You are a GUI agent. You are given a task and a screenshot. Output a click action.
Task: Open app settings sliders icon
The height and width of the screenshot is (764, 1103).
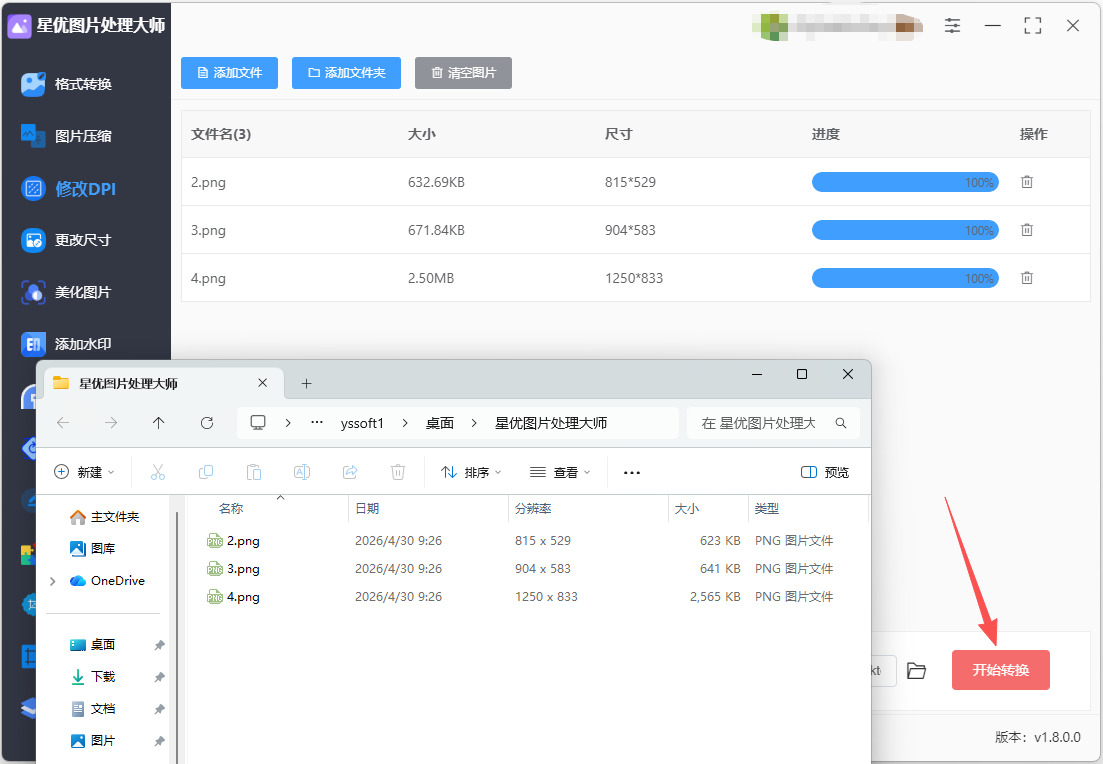click(x=952, y=26)
